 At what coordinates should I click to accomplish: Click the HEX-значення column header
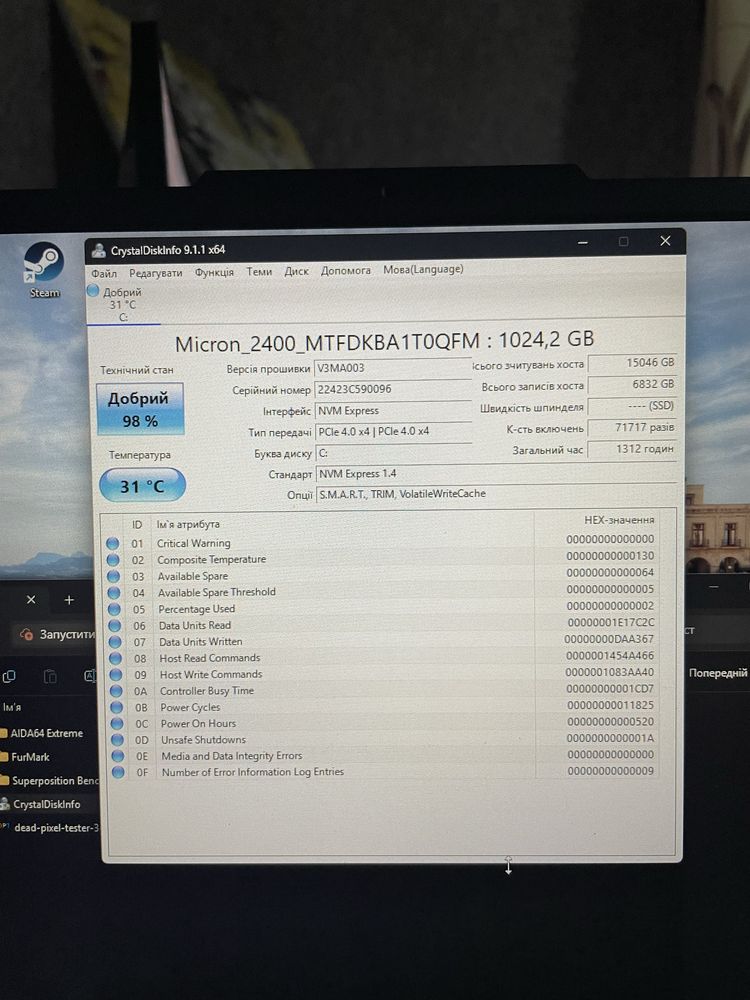[619, 520]
